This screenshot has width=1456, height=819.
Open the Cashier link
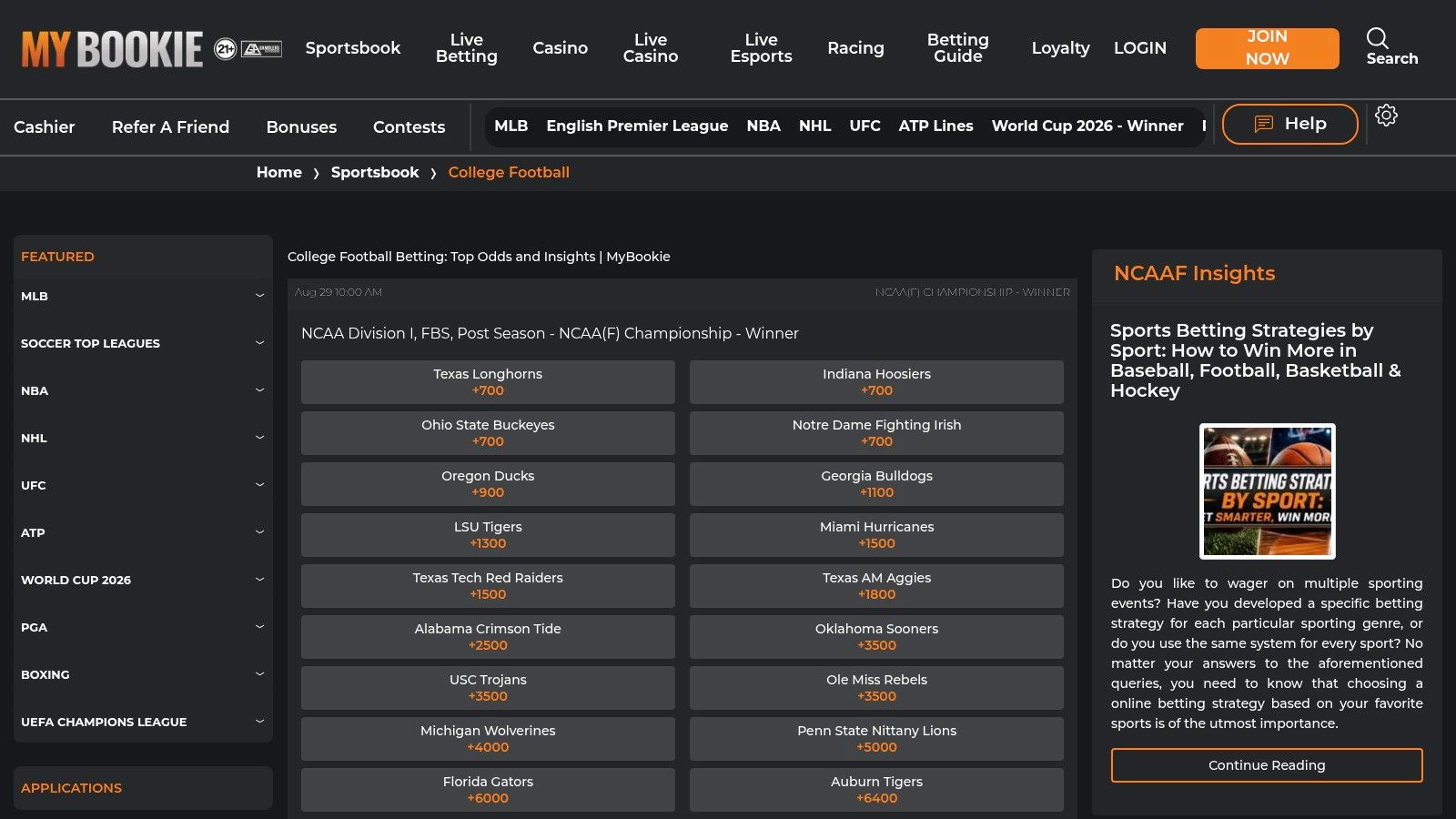pyautogui.click(x=45, y=127)
